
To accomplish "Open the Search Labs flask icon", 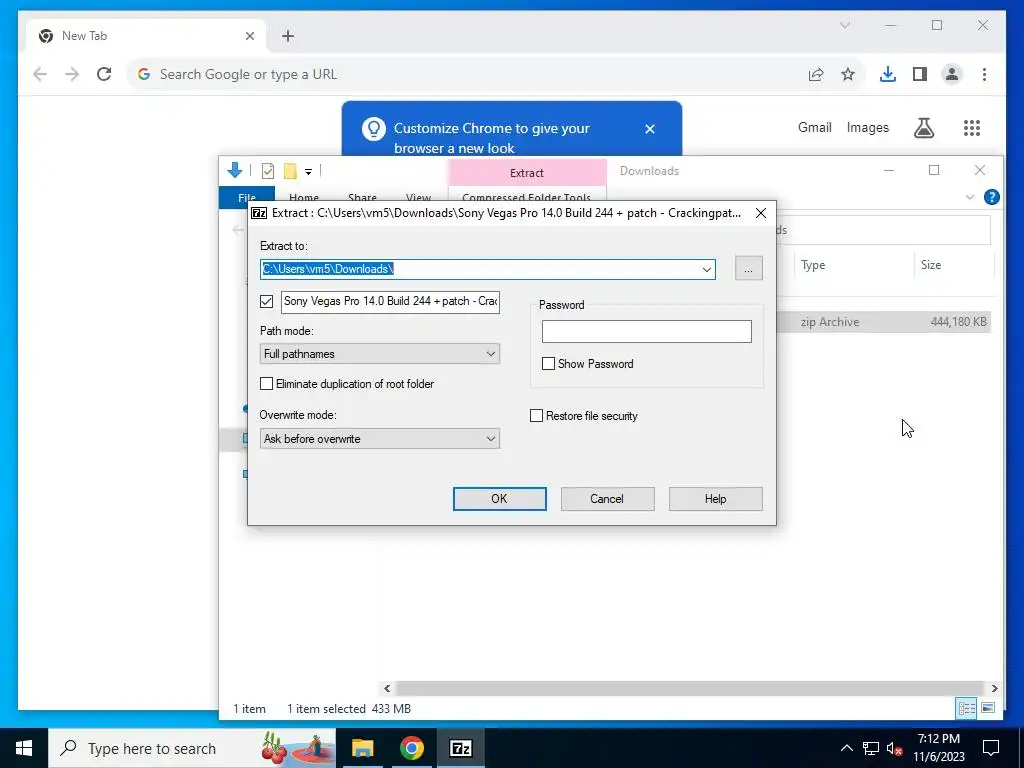I will point(923,128).
